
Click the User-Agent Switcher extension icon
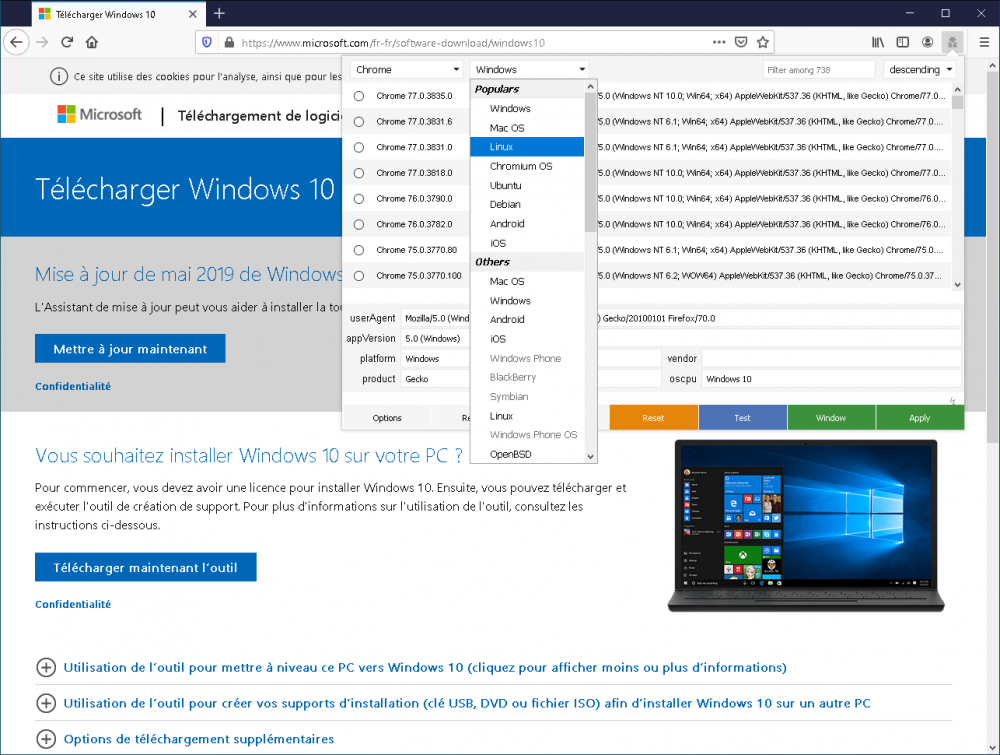pyautogui.click(x=952, y=43)
